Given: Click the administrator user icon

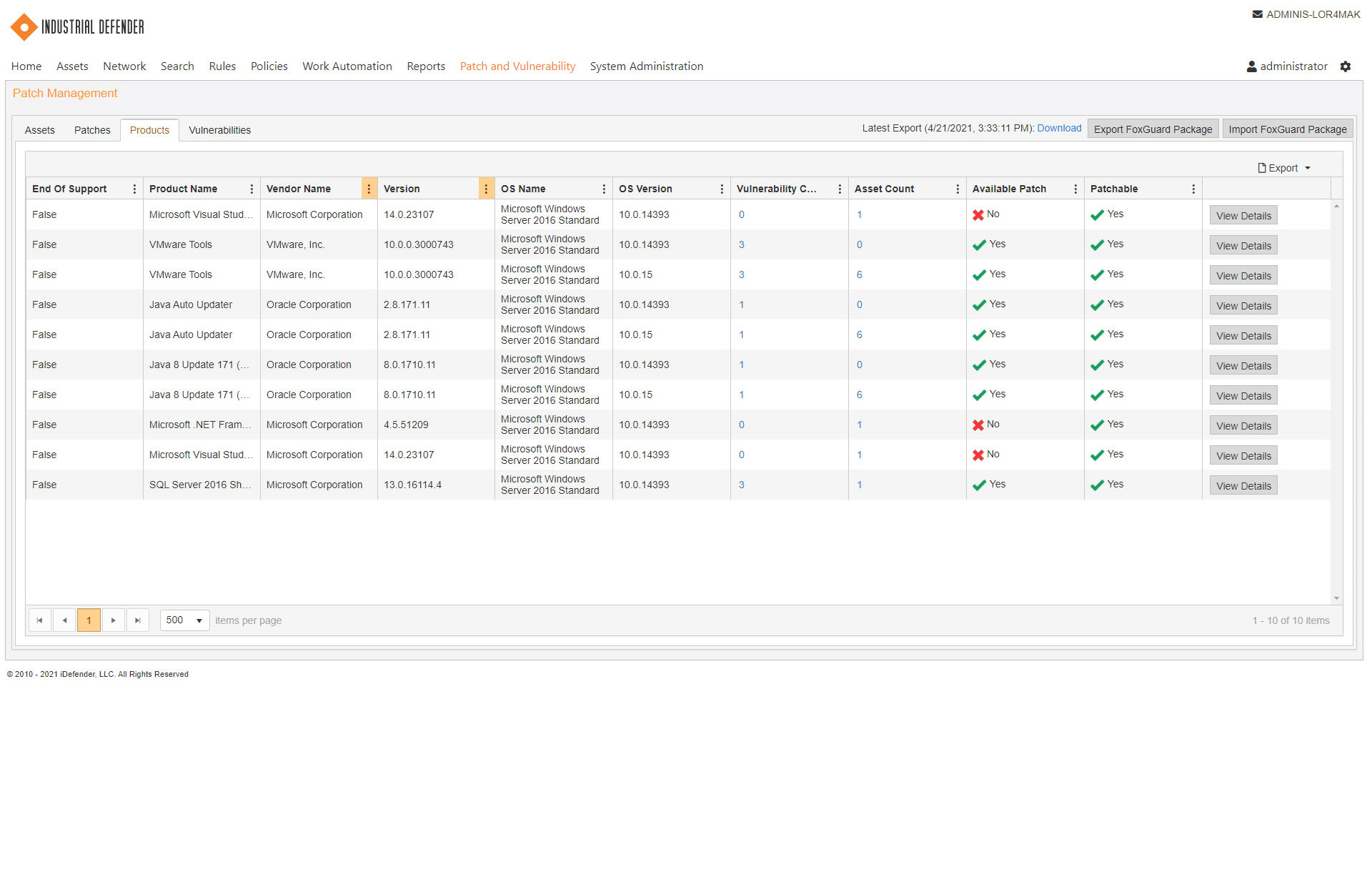Looking at the screenshot, I should (1253, 66).
